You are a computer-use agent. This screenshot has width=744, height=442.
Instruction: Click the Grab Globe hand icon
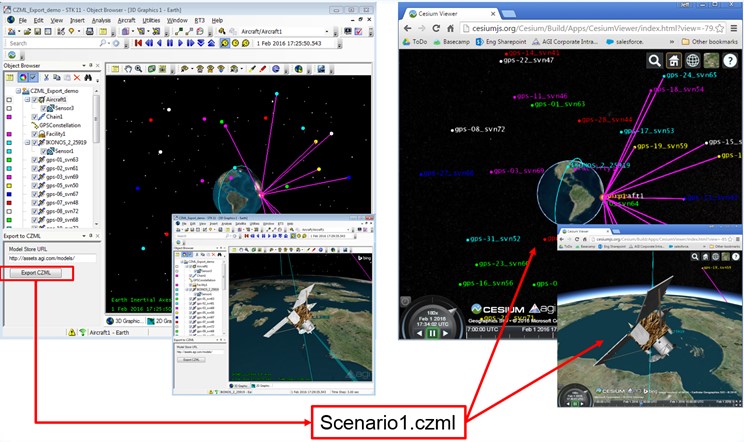click(x=128, y=69)
